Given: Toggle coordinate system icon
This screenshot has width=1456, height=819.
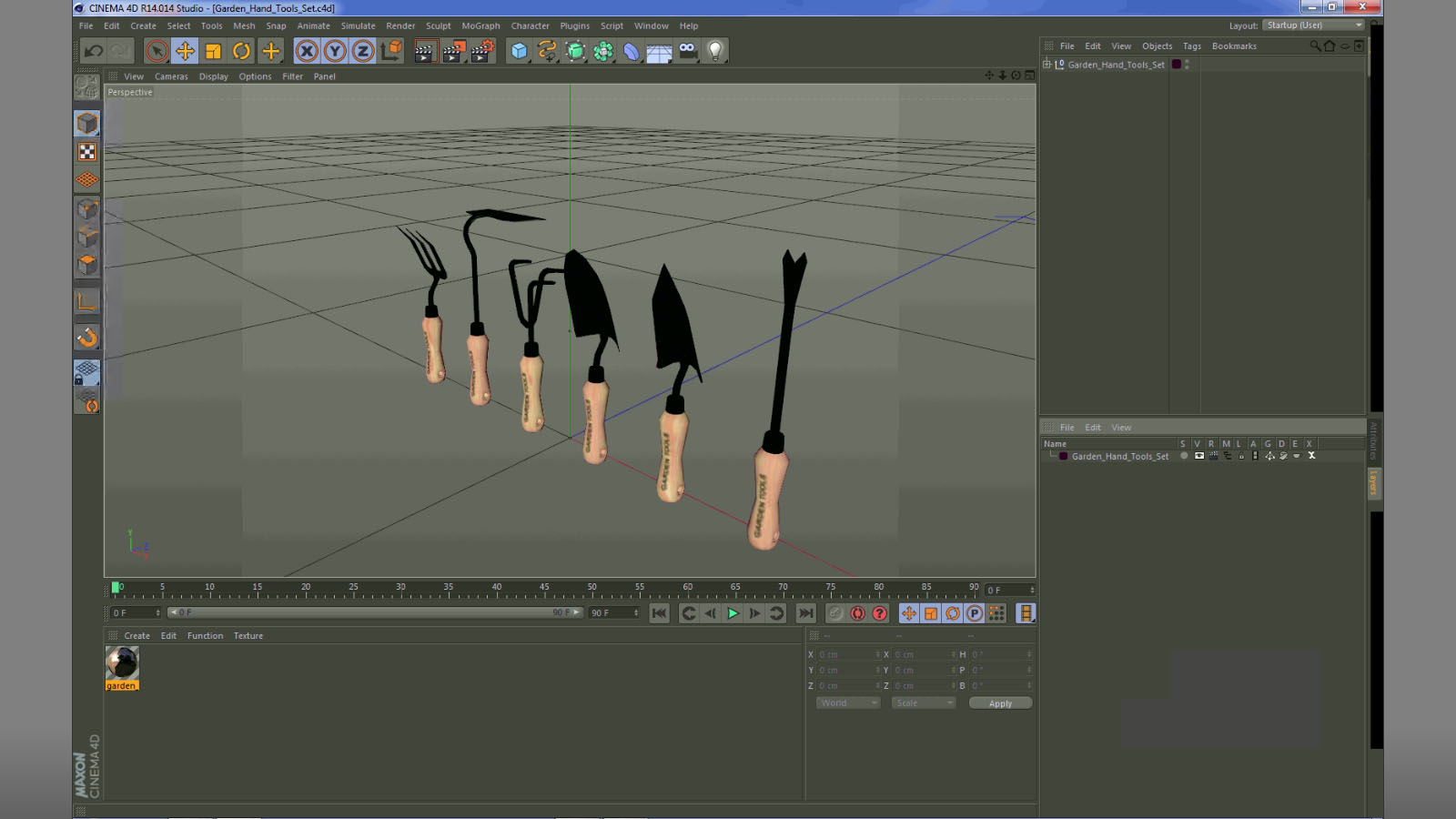Looking at the screenshot, I should (x=391, y=51).
